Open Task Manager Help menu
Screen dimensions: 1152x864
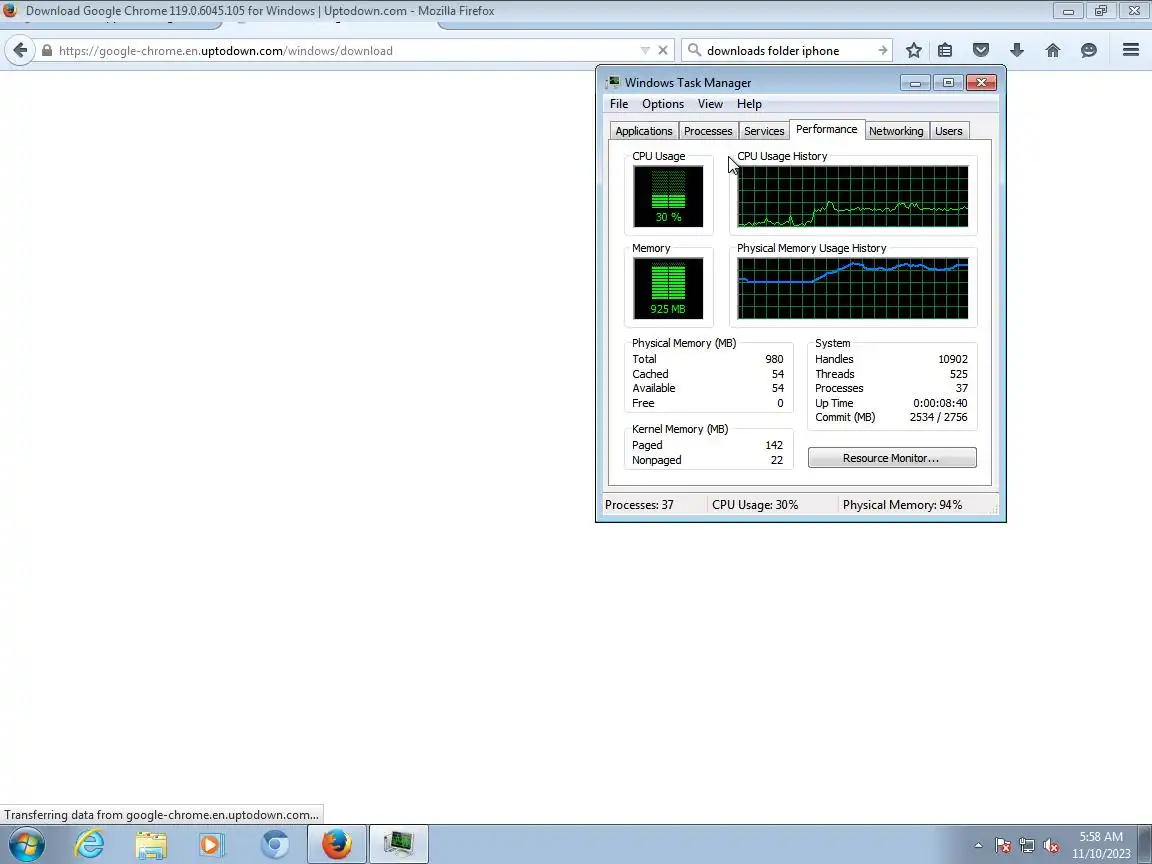(x=749, y=104)
